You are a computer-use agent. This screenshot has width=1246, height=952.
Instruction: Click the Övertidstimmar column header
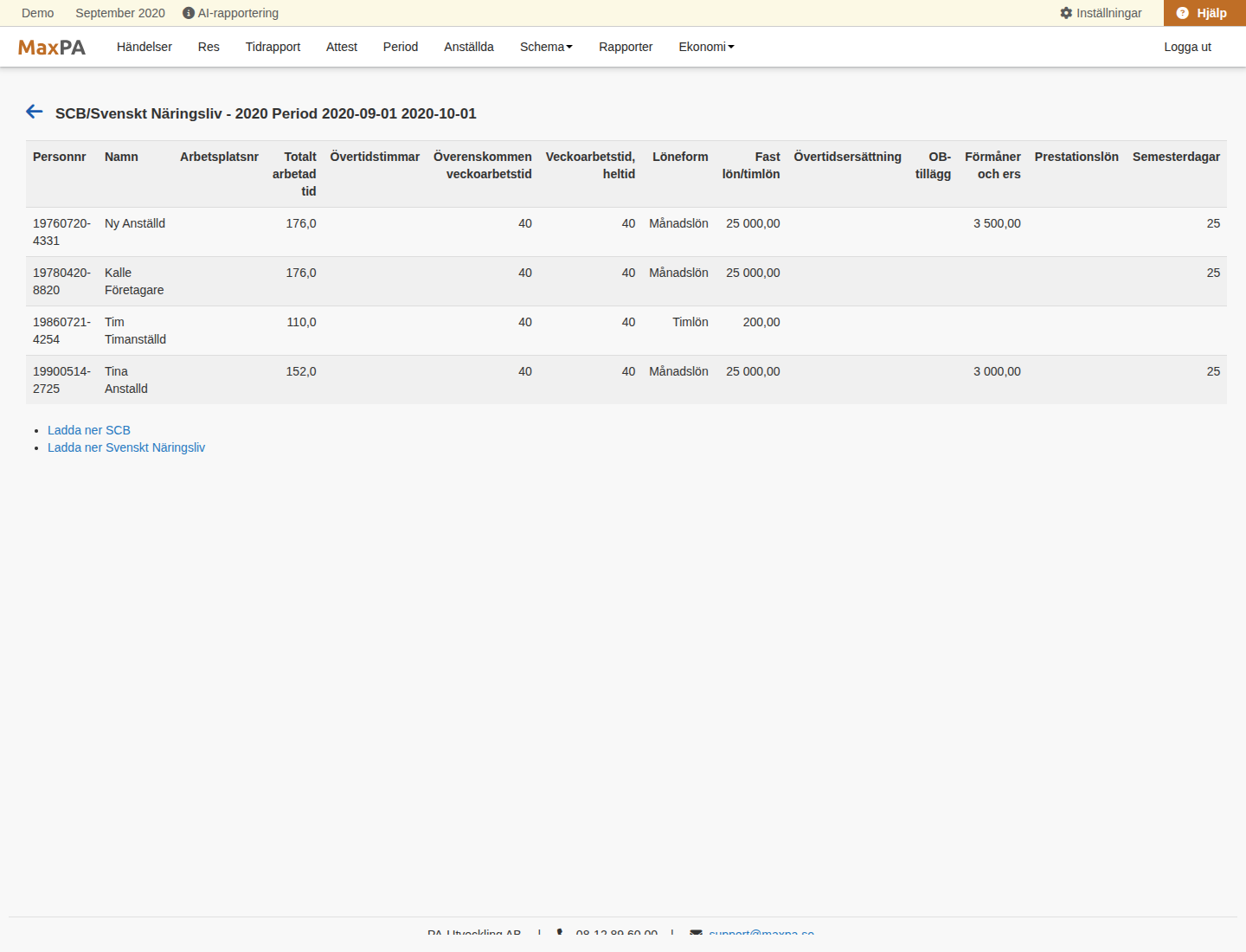375,157
